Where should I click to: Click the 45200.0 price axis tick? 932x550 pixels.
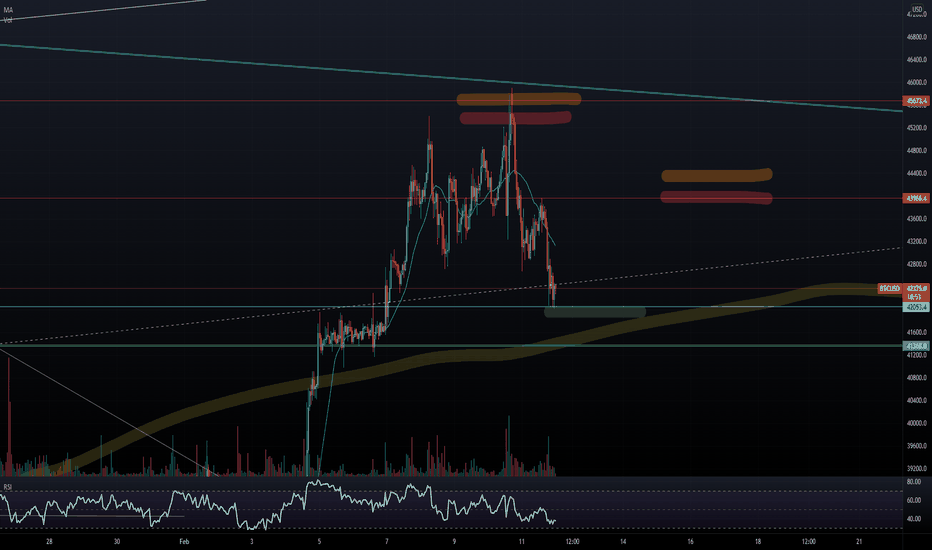(916, 128)
